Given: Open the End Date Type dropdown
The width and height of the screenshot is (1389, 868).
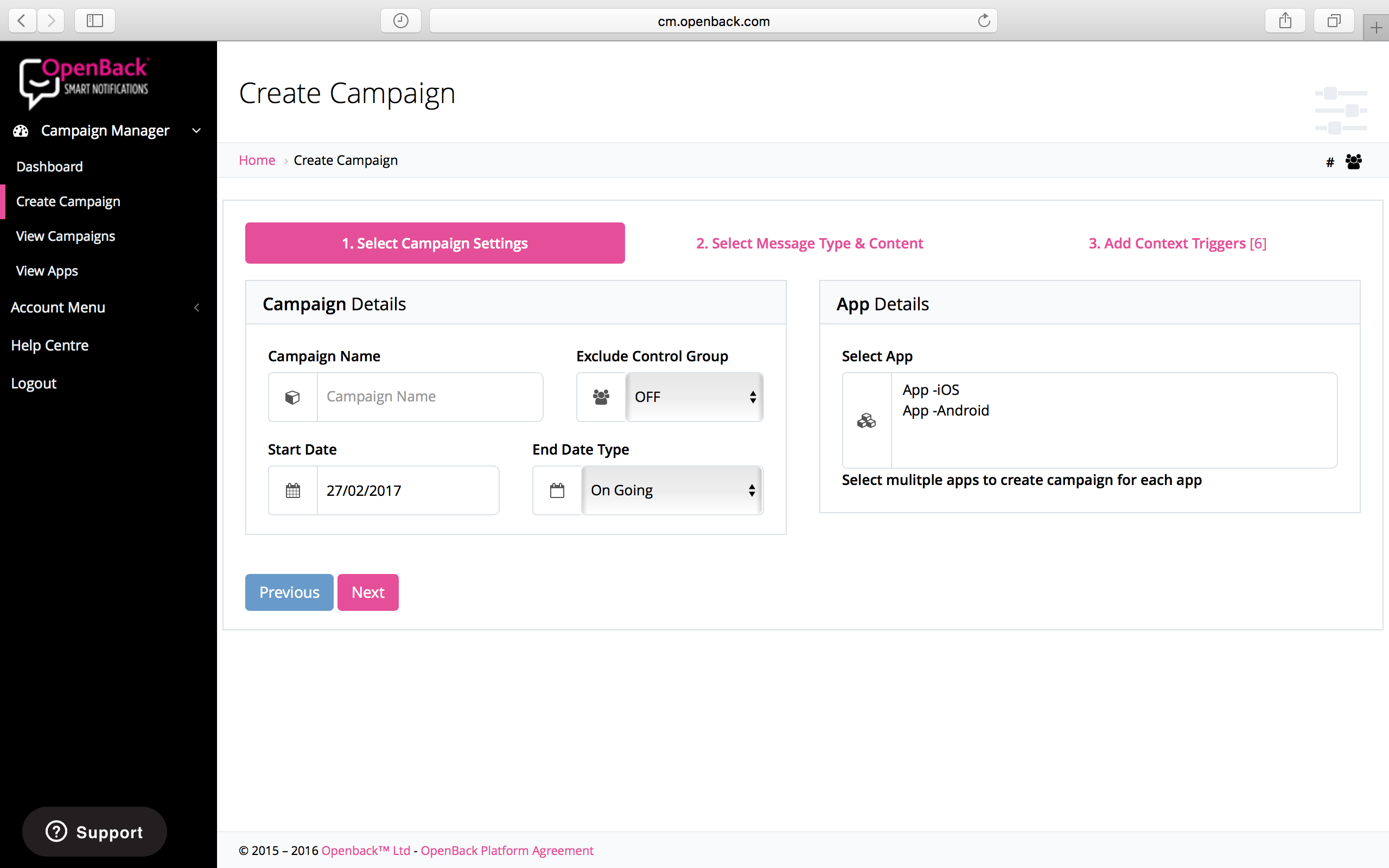Looking at the screenshot, I should pos(672,490).
